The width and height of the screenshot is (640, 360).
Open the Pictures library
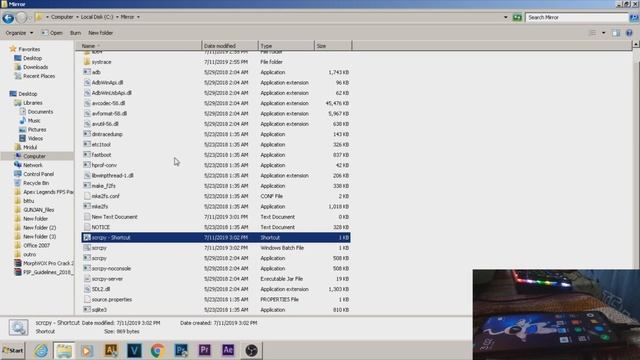coord(37,130)
